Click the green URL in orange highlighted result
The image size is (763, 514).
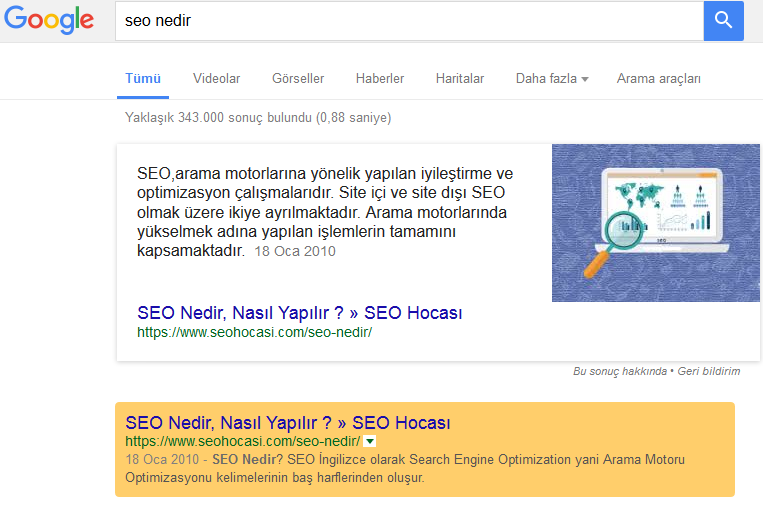click(242, 441)
